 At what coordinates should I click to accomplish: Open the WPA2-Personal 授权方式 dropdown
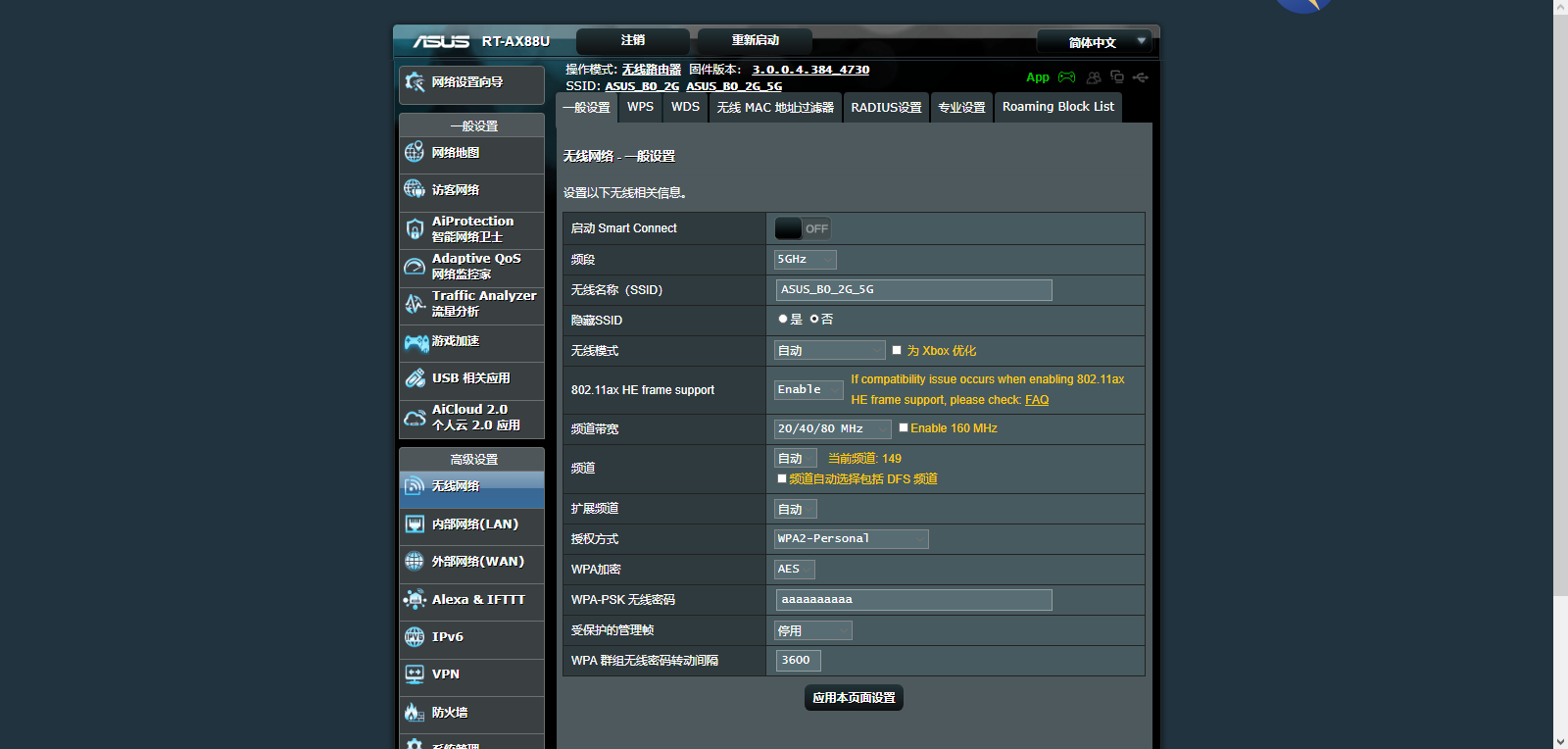pyautogui.click(x=852, y=538)
